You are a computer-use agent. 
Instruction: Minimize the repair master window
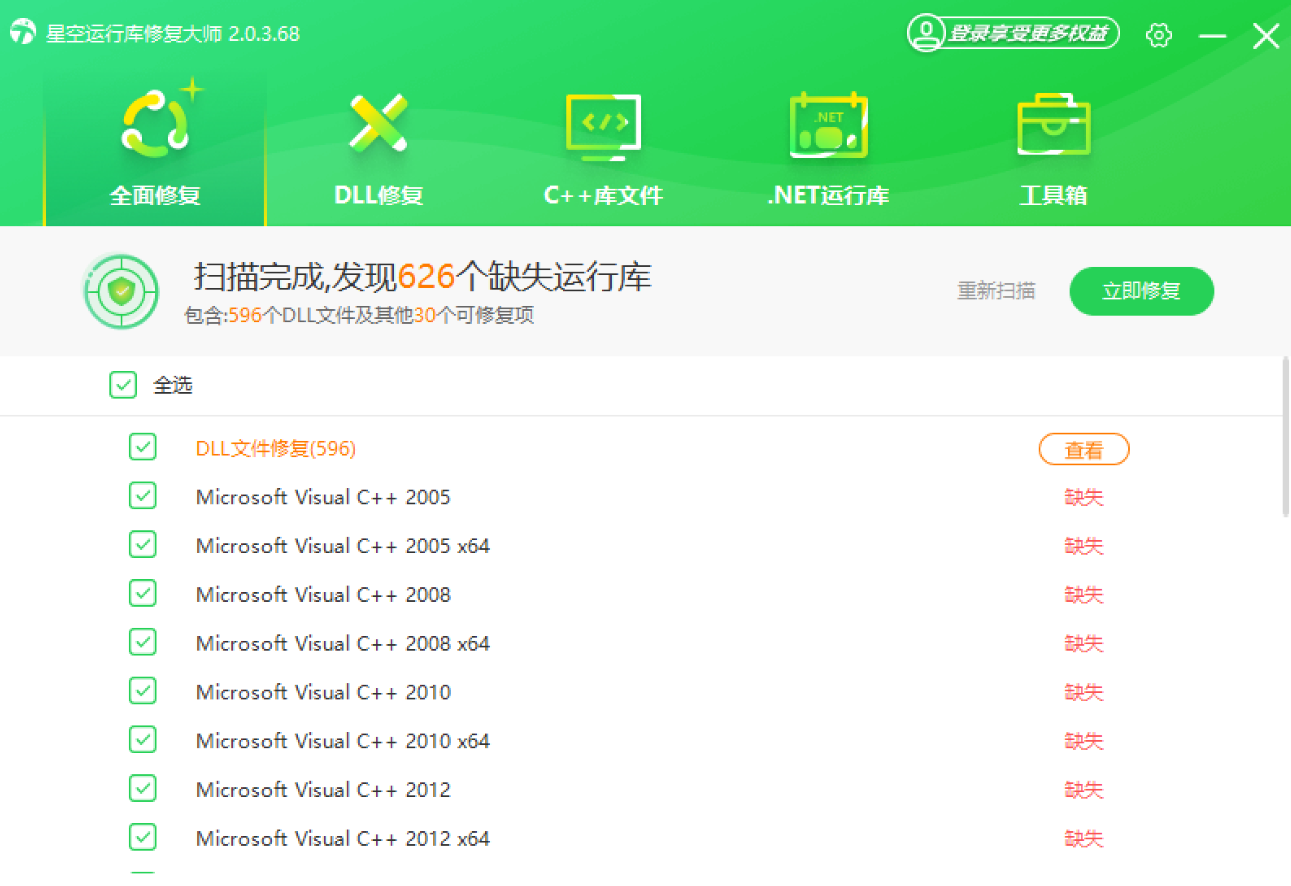pyautogui.click(x=1213, y=36)
